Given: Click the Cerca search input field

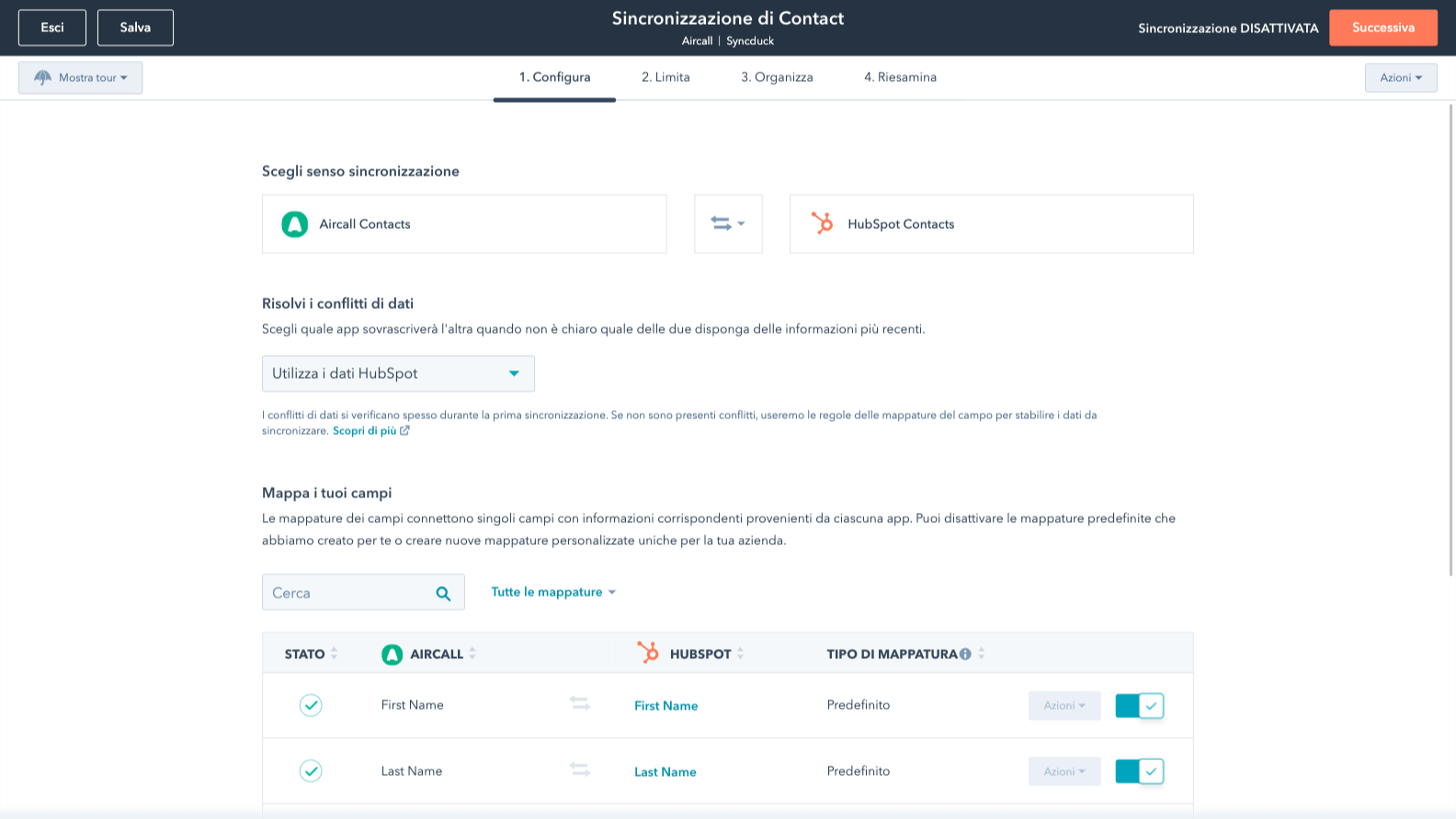Looking at the screenshot, I should point(347,593).
